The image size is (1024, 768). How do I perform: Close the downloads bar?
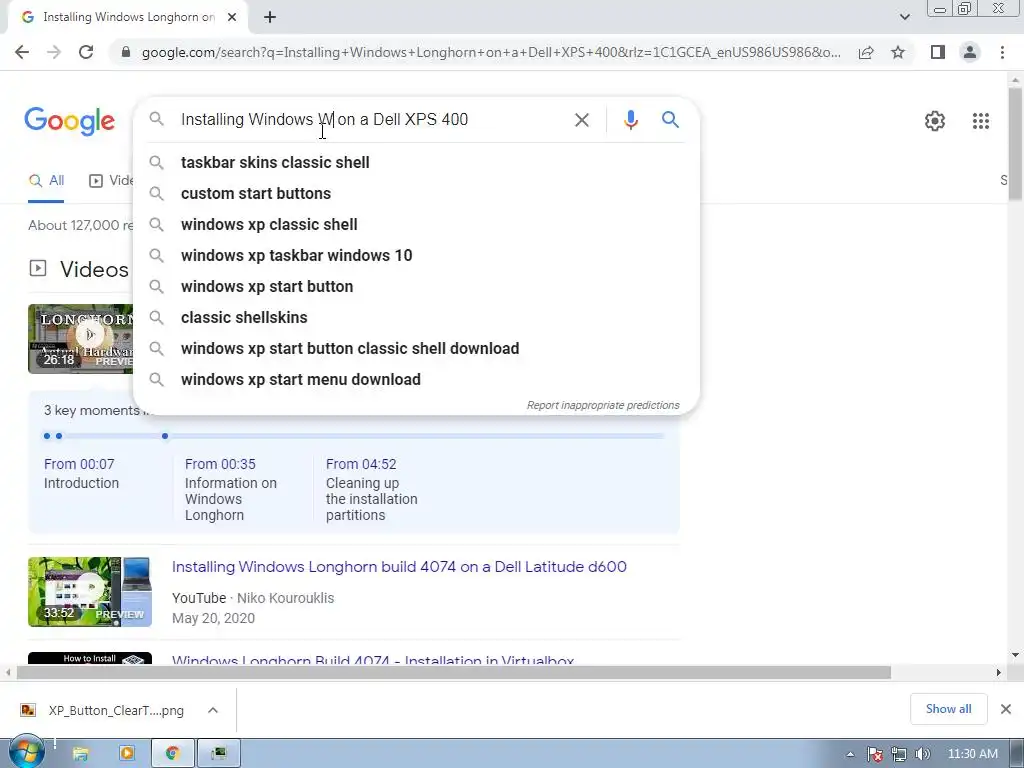click(1006, 709)
